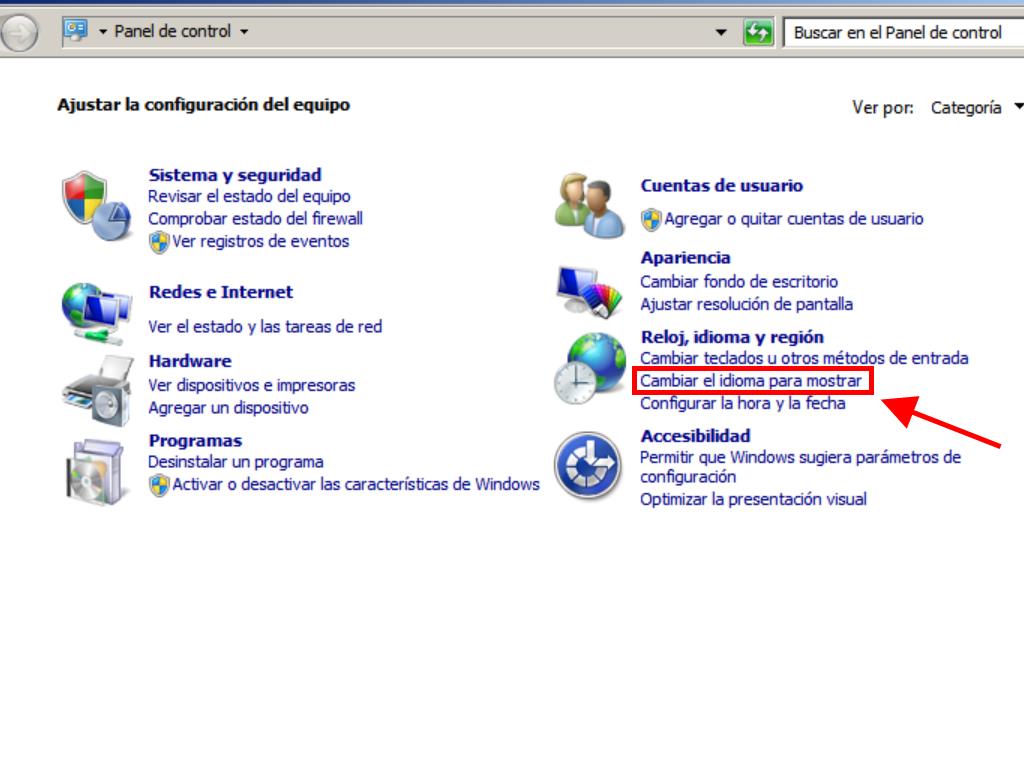Click Comprobar estado del firewall
The image size is (1024, 768).
[255, 218]
